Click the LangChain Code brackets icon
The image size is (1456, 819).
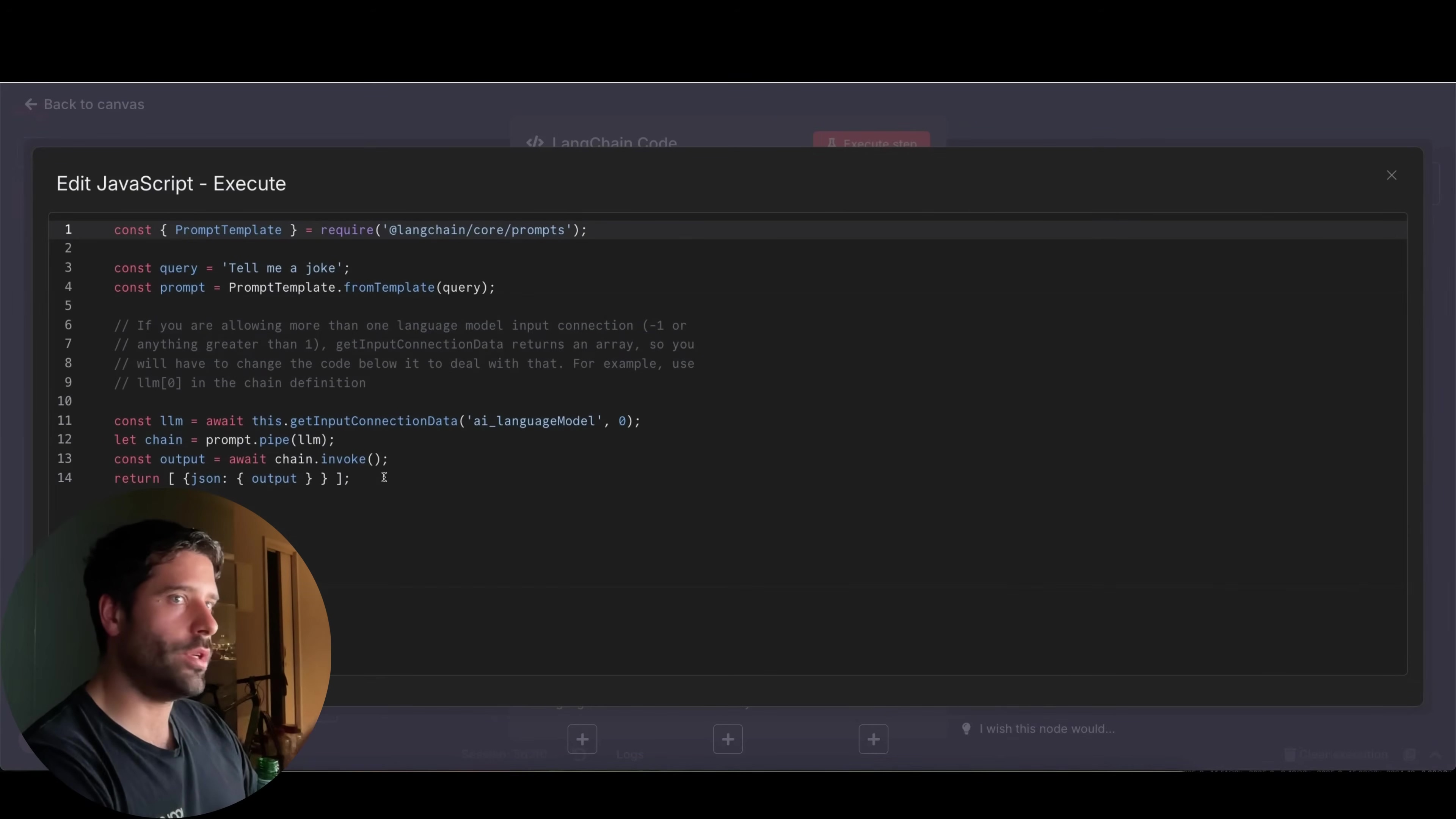(535, 142)
